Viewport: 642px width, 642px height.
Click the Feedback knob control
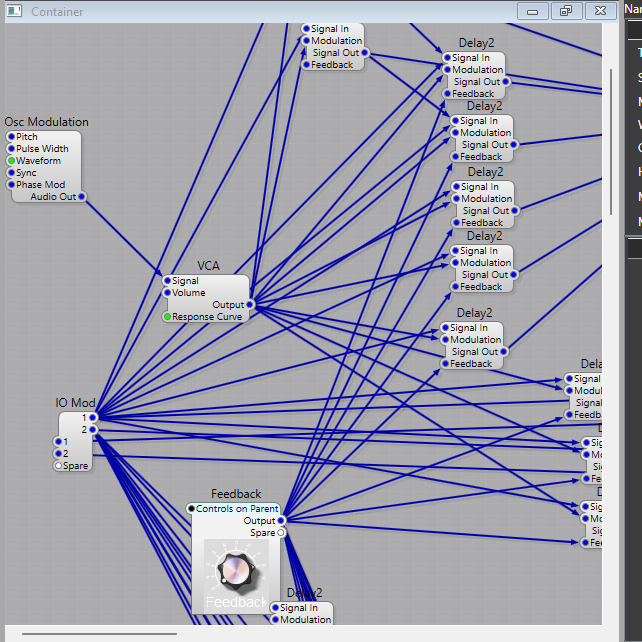click(x=236, y=572)
